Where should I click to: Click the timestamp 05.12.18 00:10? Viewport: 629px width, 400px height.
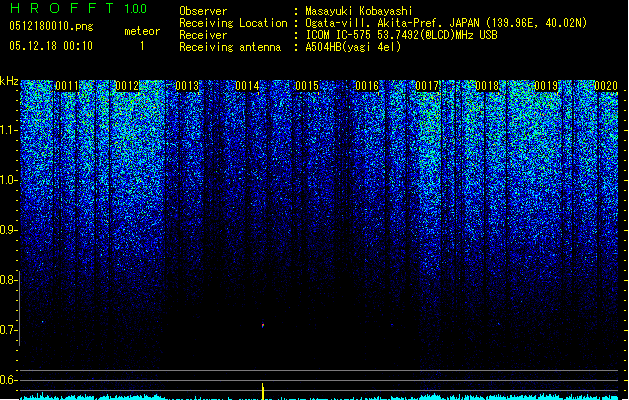click(x=51, y=46)
